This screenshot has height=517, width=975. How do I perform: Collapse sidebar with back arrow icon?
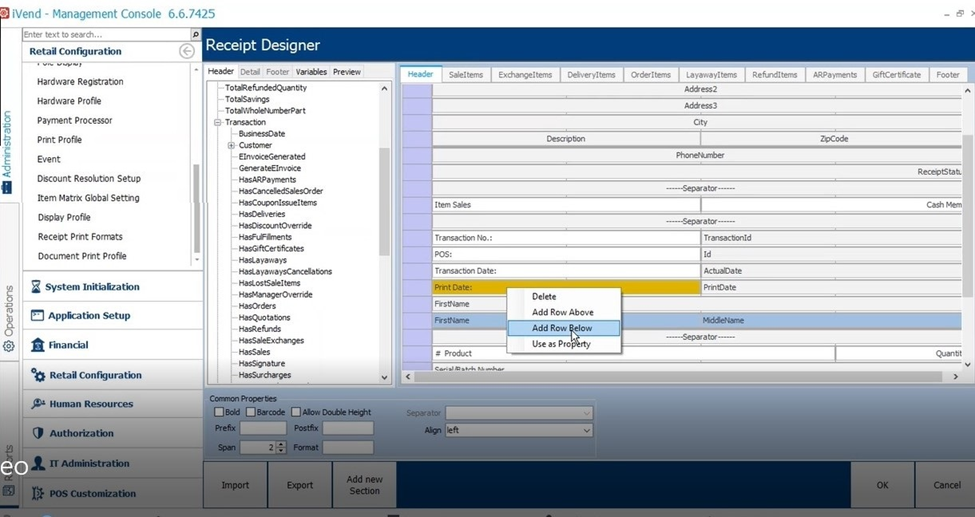[x=187, y=51]
